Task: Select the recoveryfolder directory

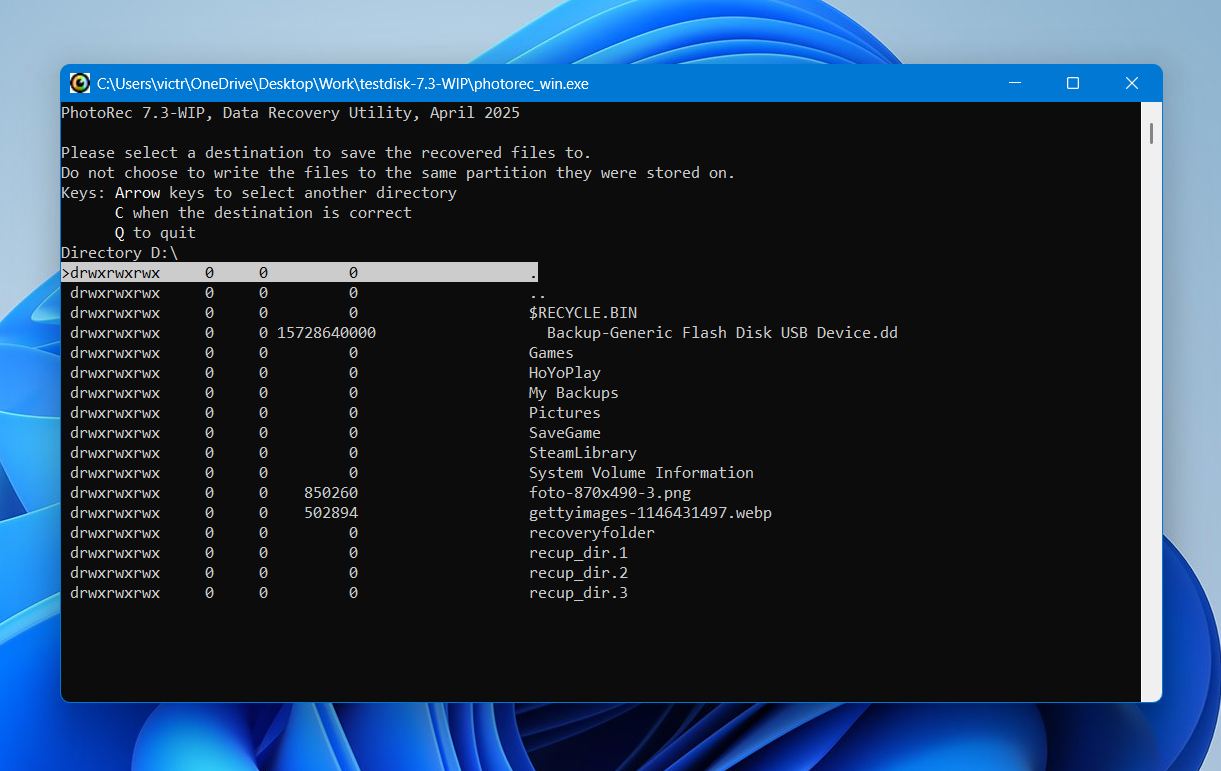Action: click(x=591, y=533)
